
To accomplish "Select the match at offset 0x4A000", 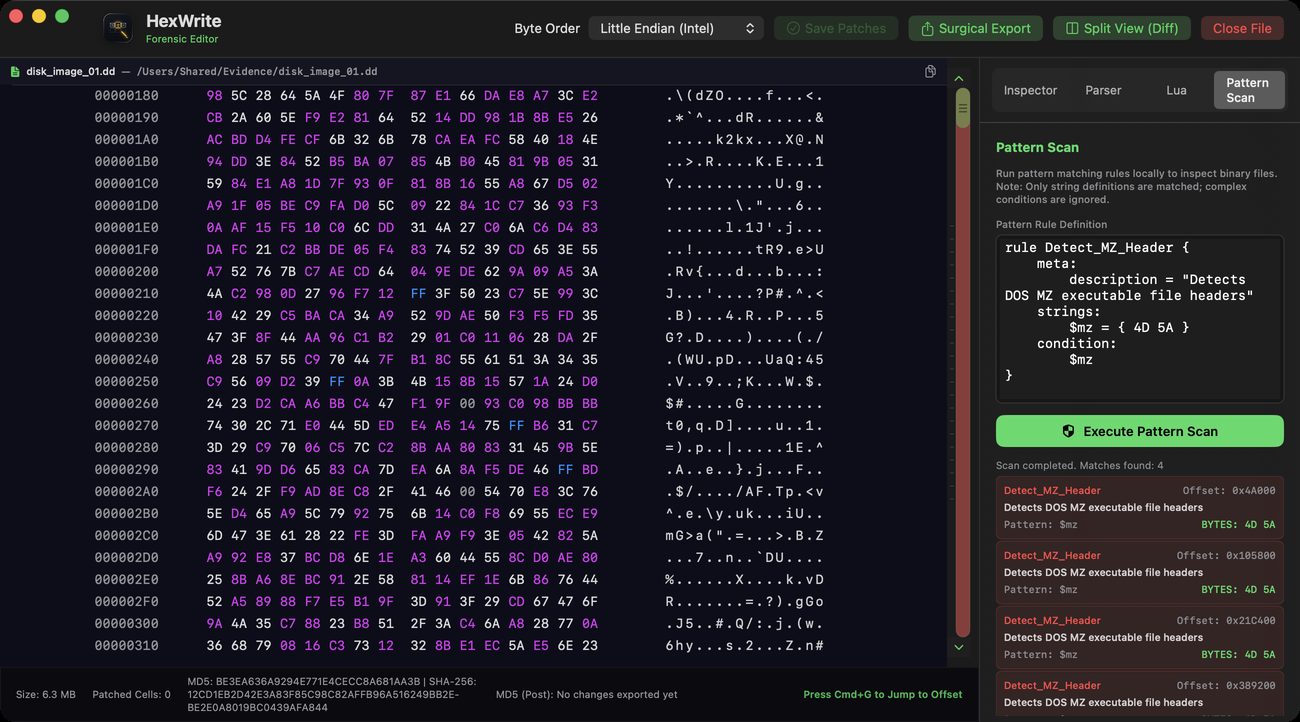I will tap(1139, 506).
